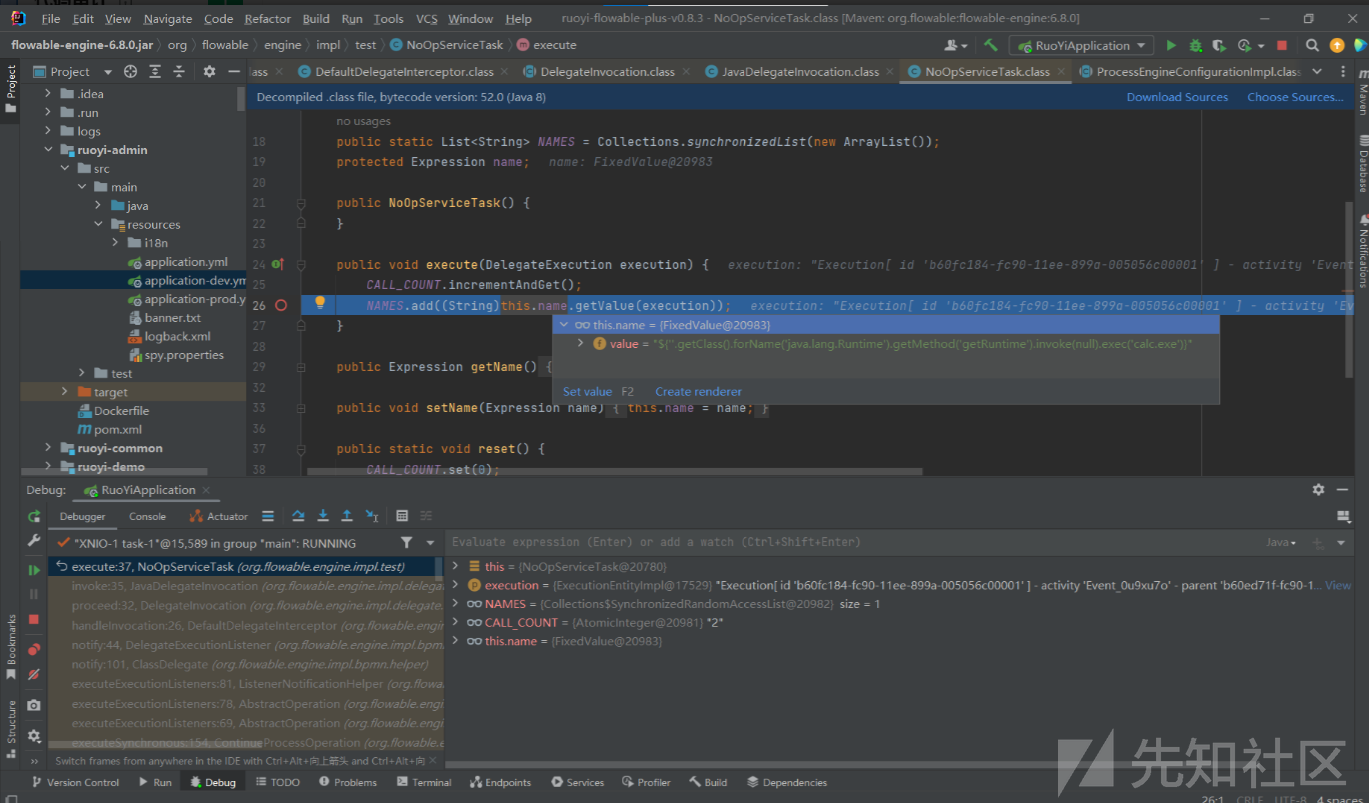Screen dimensions: 1369x803
Task: Expand NAMES variable in Variables pane
Action: [456, 604]
